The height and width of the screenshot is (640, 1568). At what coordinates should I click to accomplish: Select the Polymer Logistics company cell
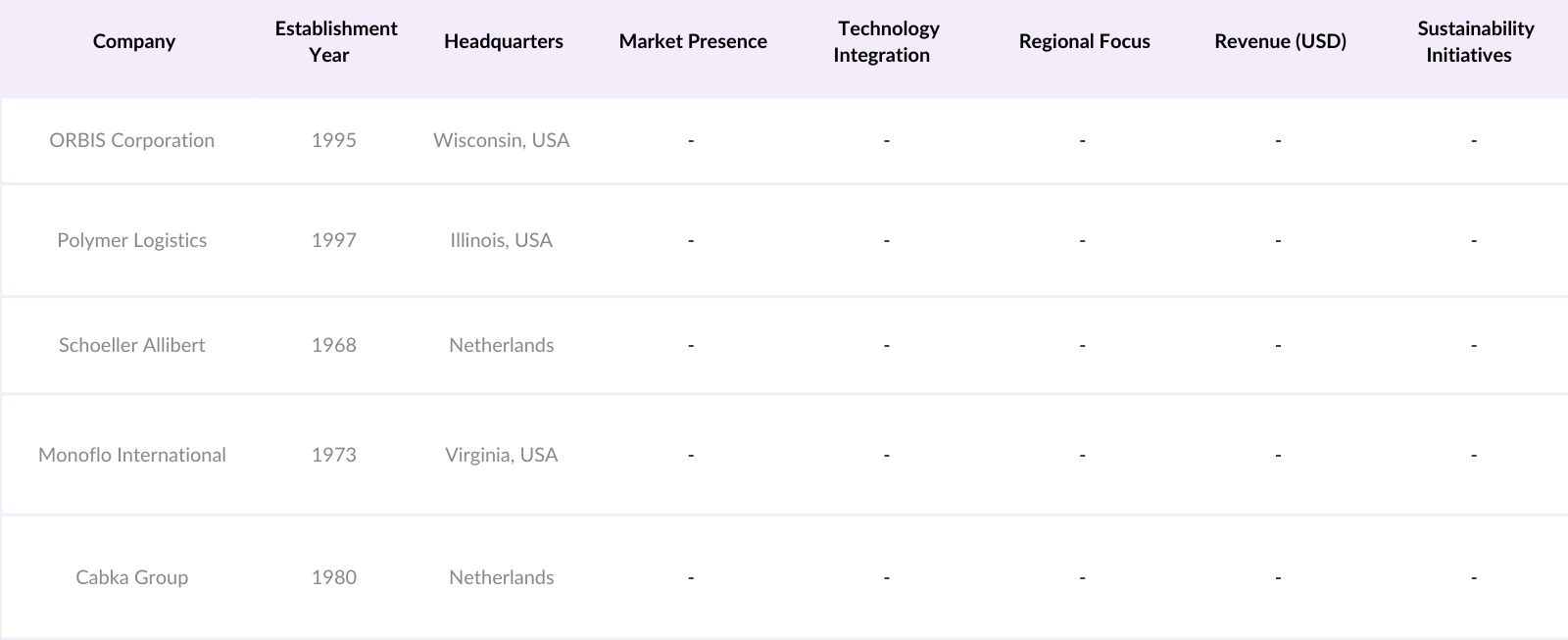point(132,240)
